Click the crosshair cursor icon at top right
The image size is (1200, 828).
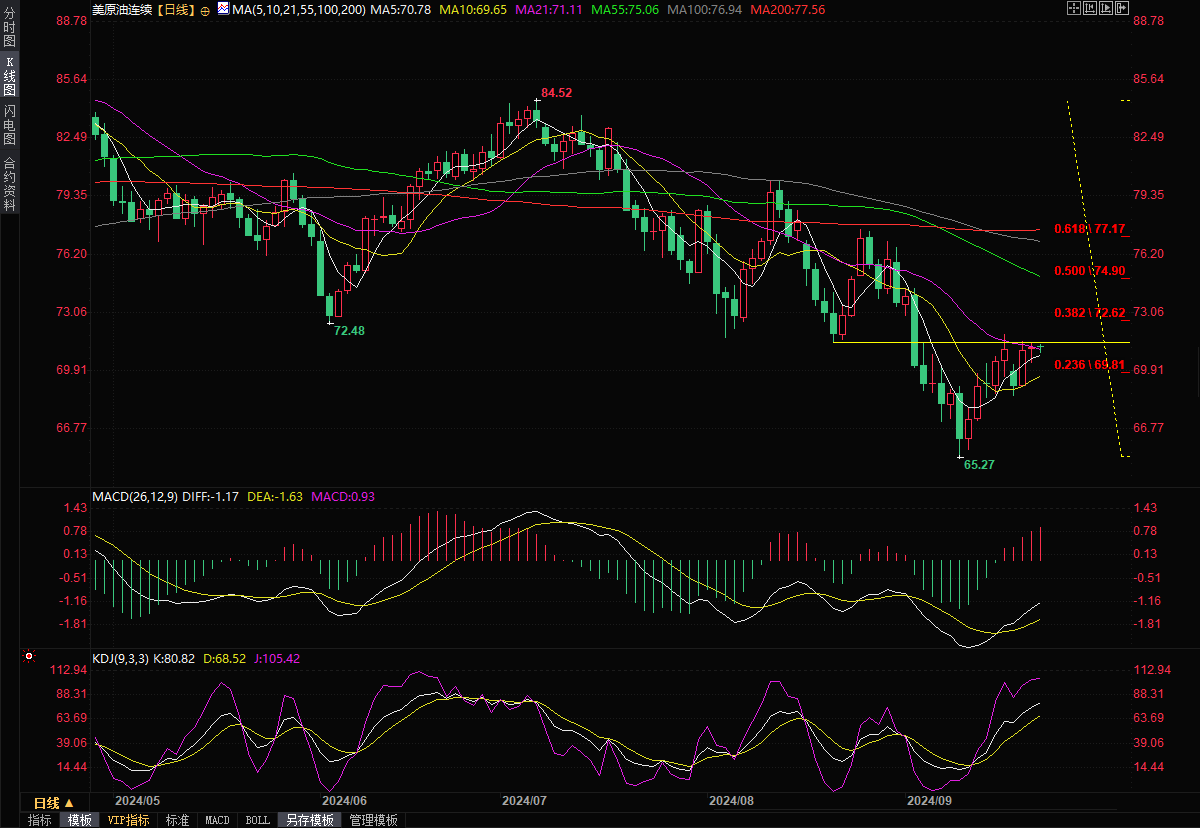(1074, 9)
